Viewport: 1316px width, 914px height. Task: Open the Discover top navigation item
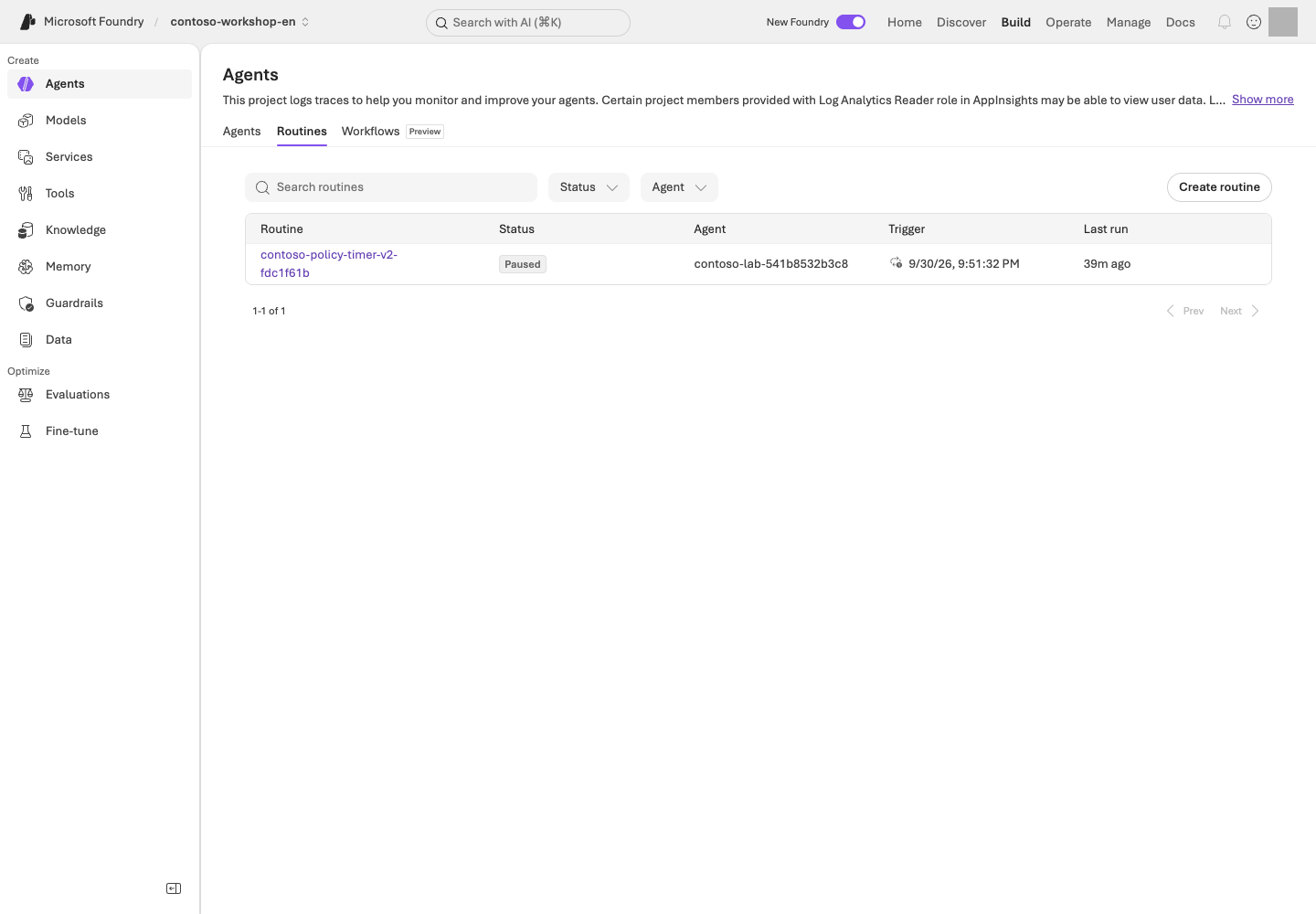(x=961, y=22)
